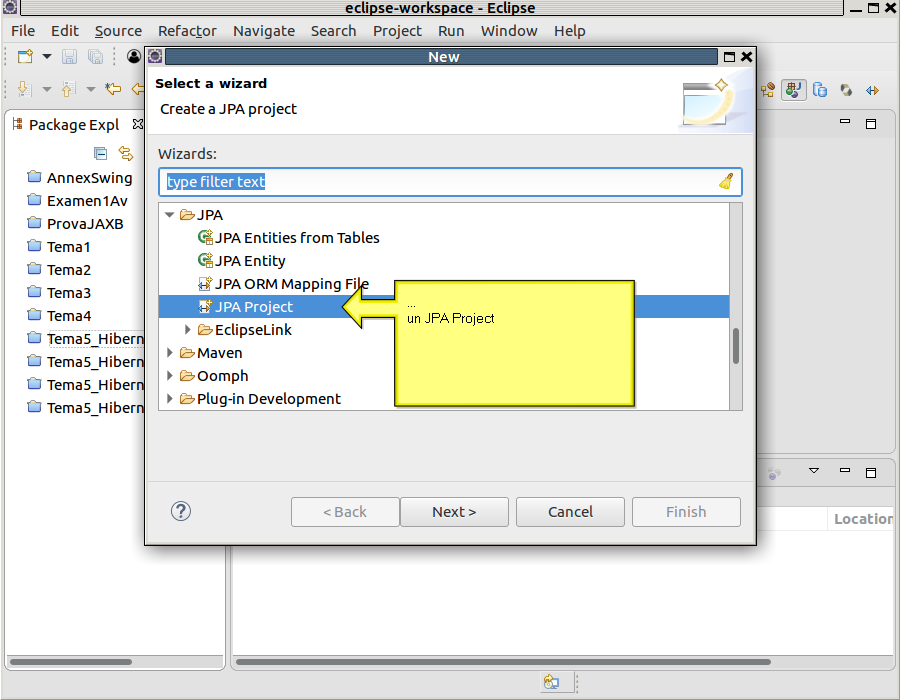Select Examen1Av project

click(x=77, y=201)
